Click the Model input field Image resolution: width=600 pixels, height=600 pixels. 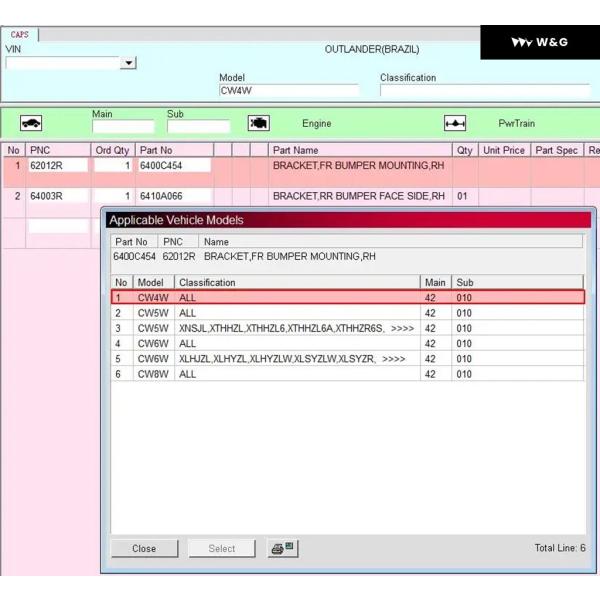[x=288, y=91]
